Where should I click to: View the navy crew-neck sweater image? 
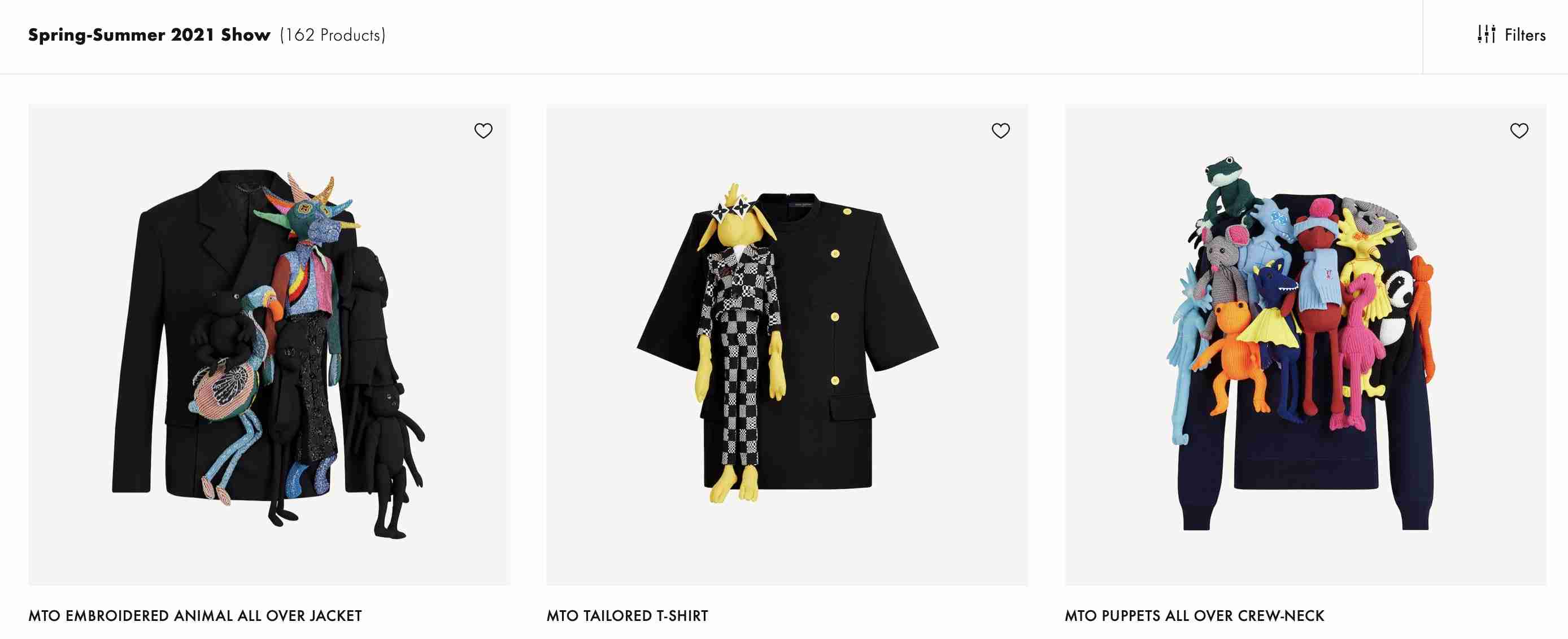[x=1306, y=345]
